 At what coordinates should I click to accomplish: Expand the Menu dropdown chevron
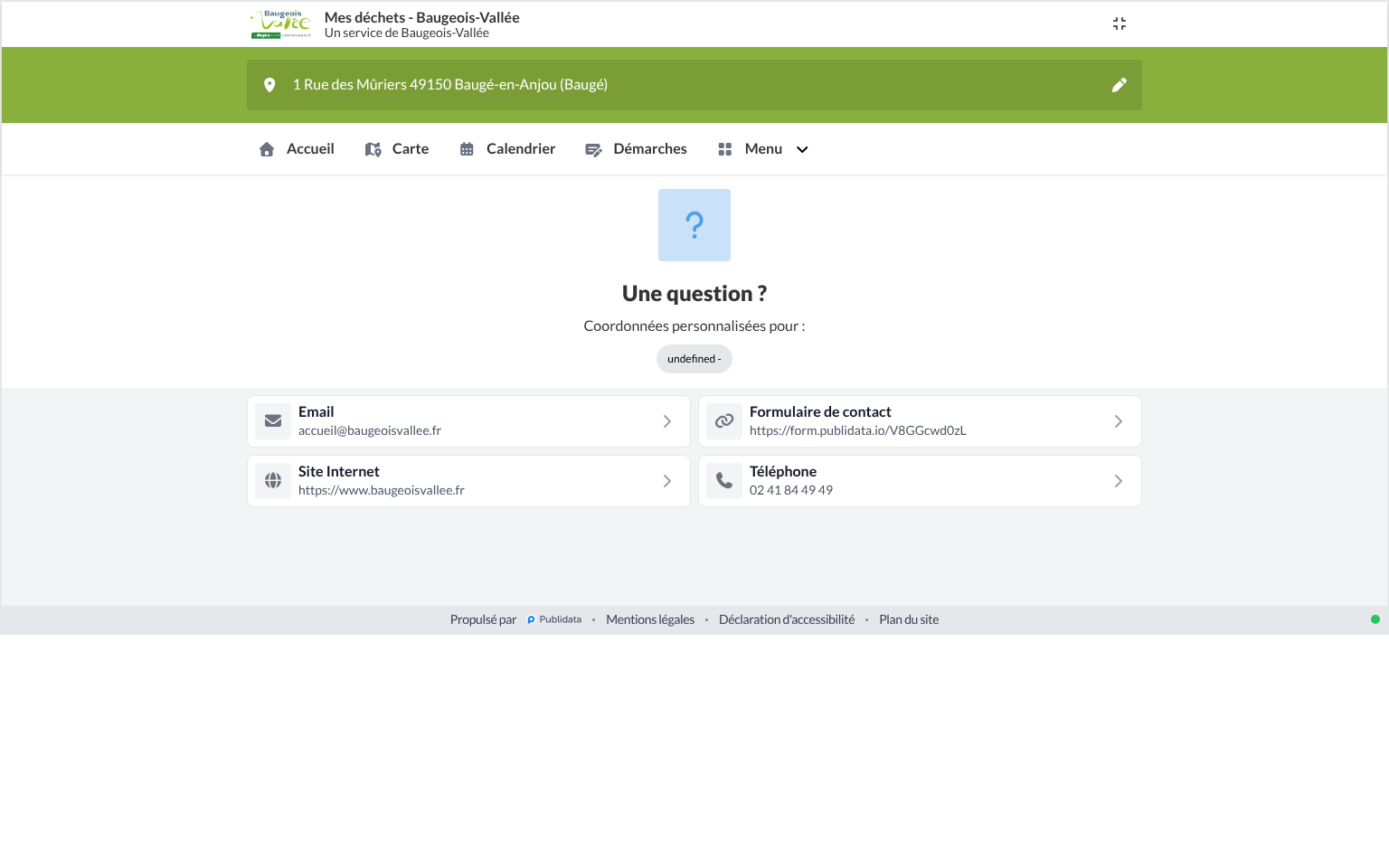[802, 150]
